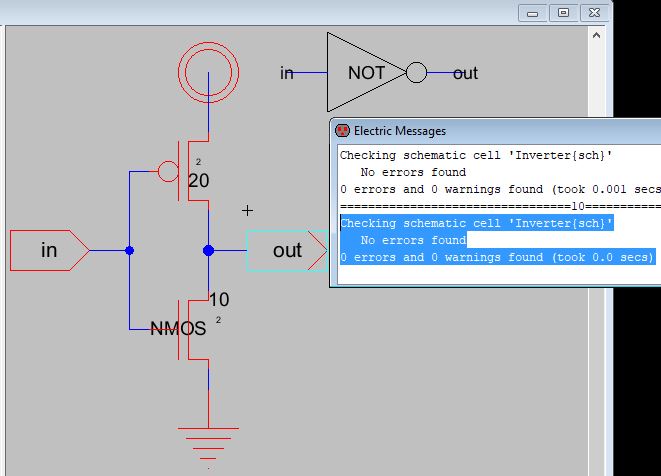
Task: Select the NMOS transistor label
Action: pyautogui.click(x=178, y=328)
